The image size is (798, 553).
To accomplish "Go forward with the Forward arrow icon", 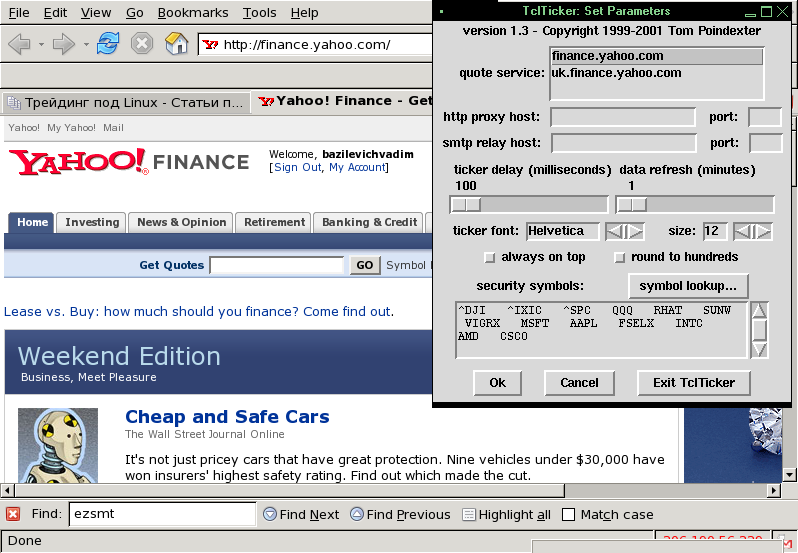I will [64, 44].
